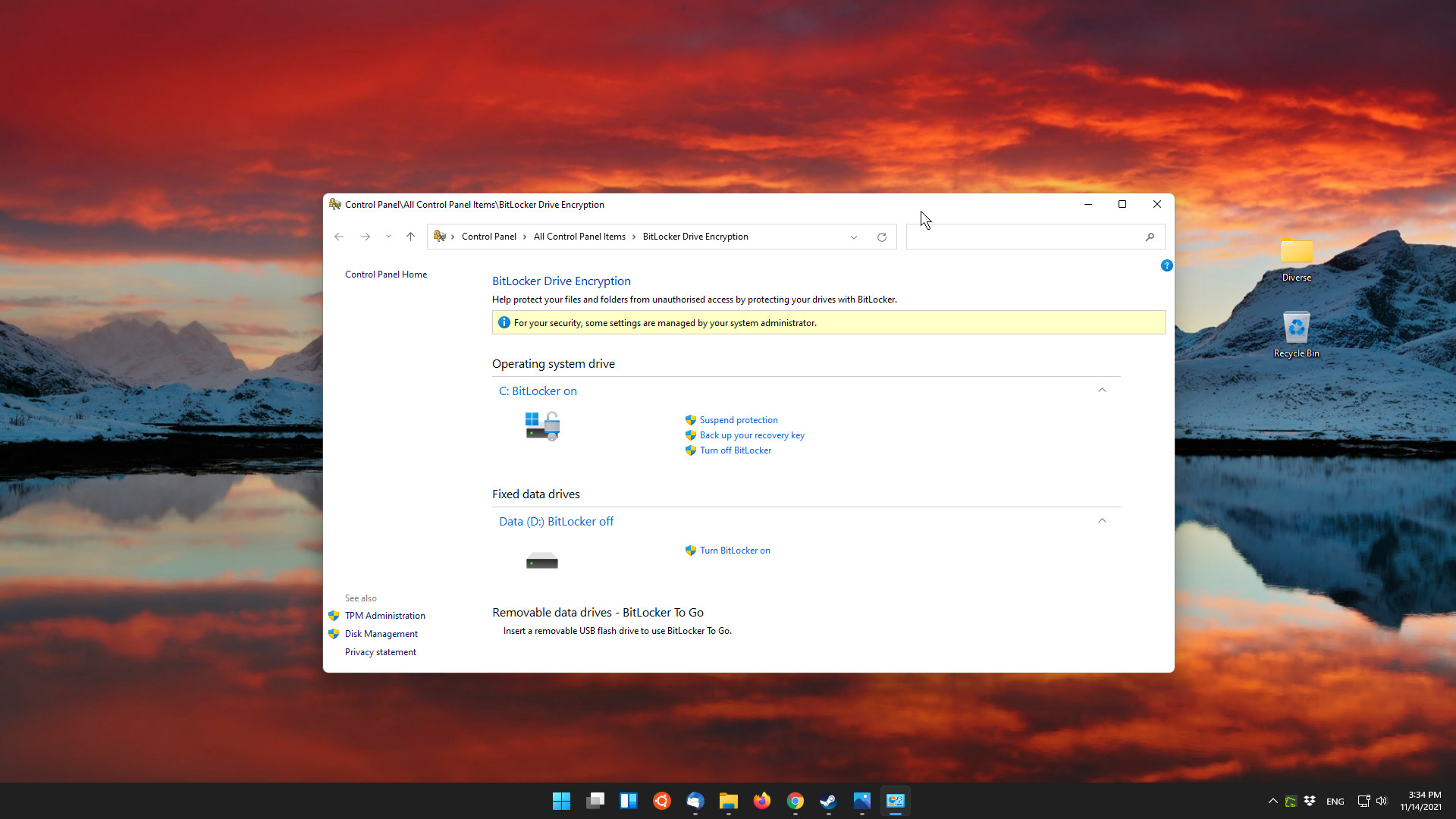Click shield icon beside Turn BitLocker on

[x=690, y=551]
